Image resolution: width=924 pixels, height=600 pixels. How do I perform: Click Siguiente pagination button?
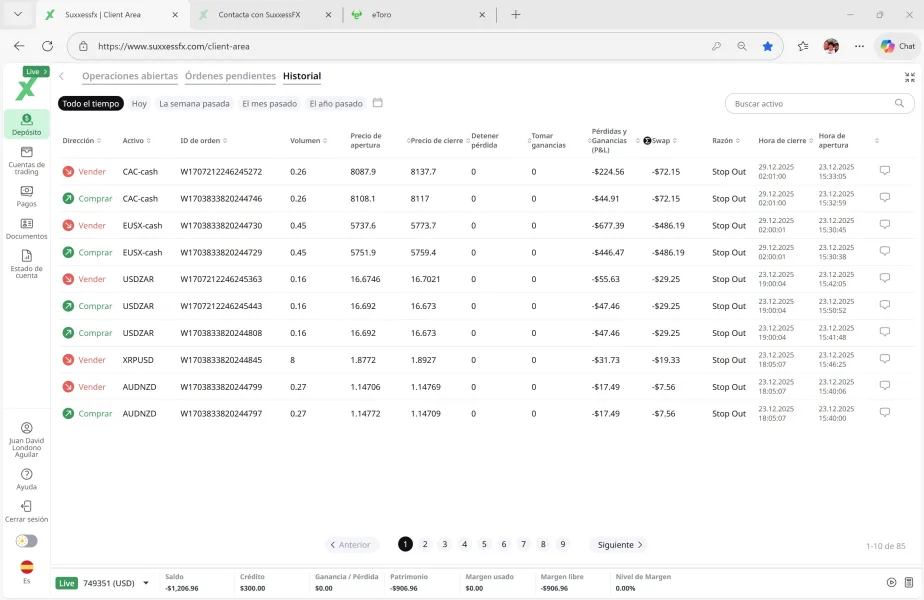tap(620, 545)
